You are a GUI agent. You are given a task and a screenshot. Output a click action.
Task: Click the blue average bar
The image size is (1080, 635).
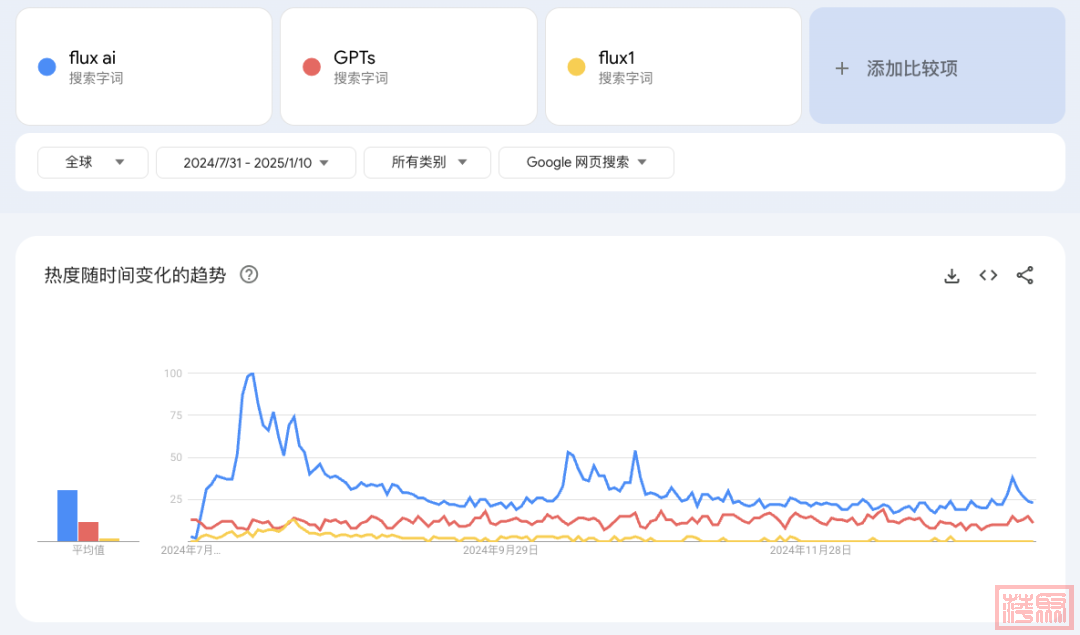coord(67,516)
